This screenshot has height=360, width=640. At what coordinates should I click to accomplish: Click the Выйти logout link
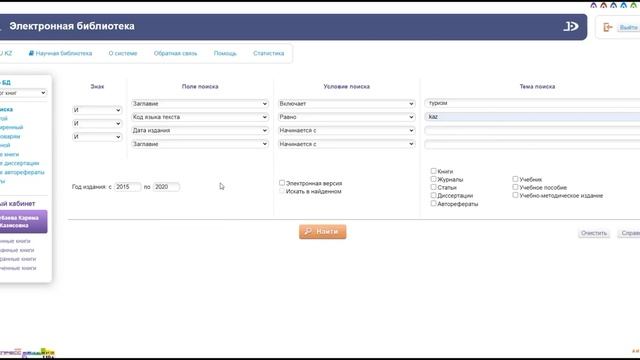[x=628, y=27]
